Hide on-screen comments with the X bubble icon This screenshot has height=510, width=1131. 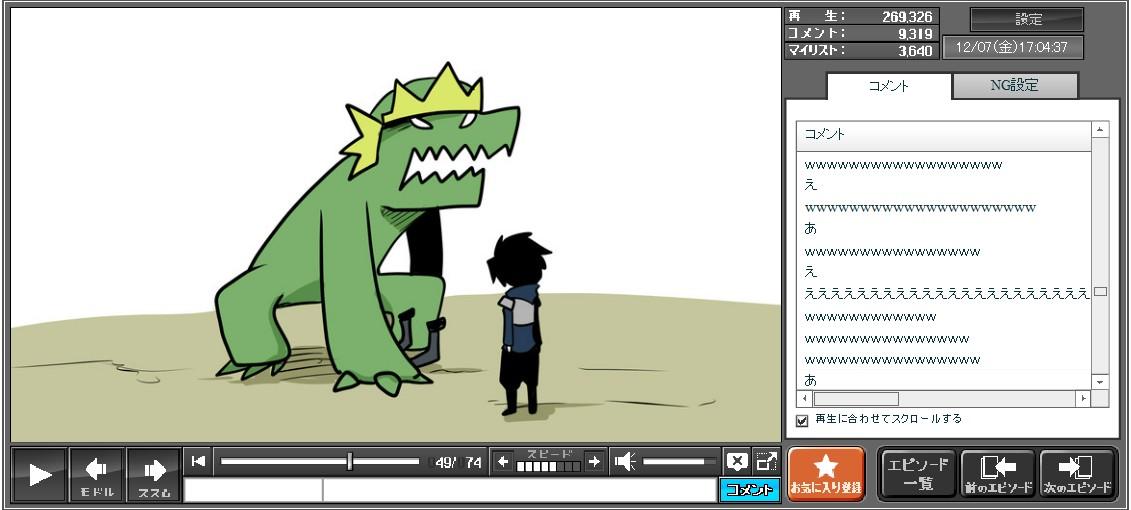pos(737,461)
